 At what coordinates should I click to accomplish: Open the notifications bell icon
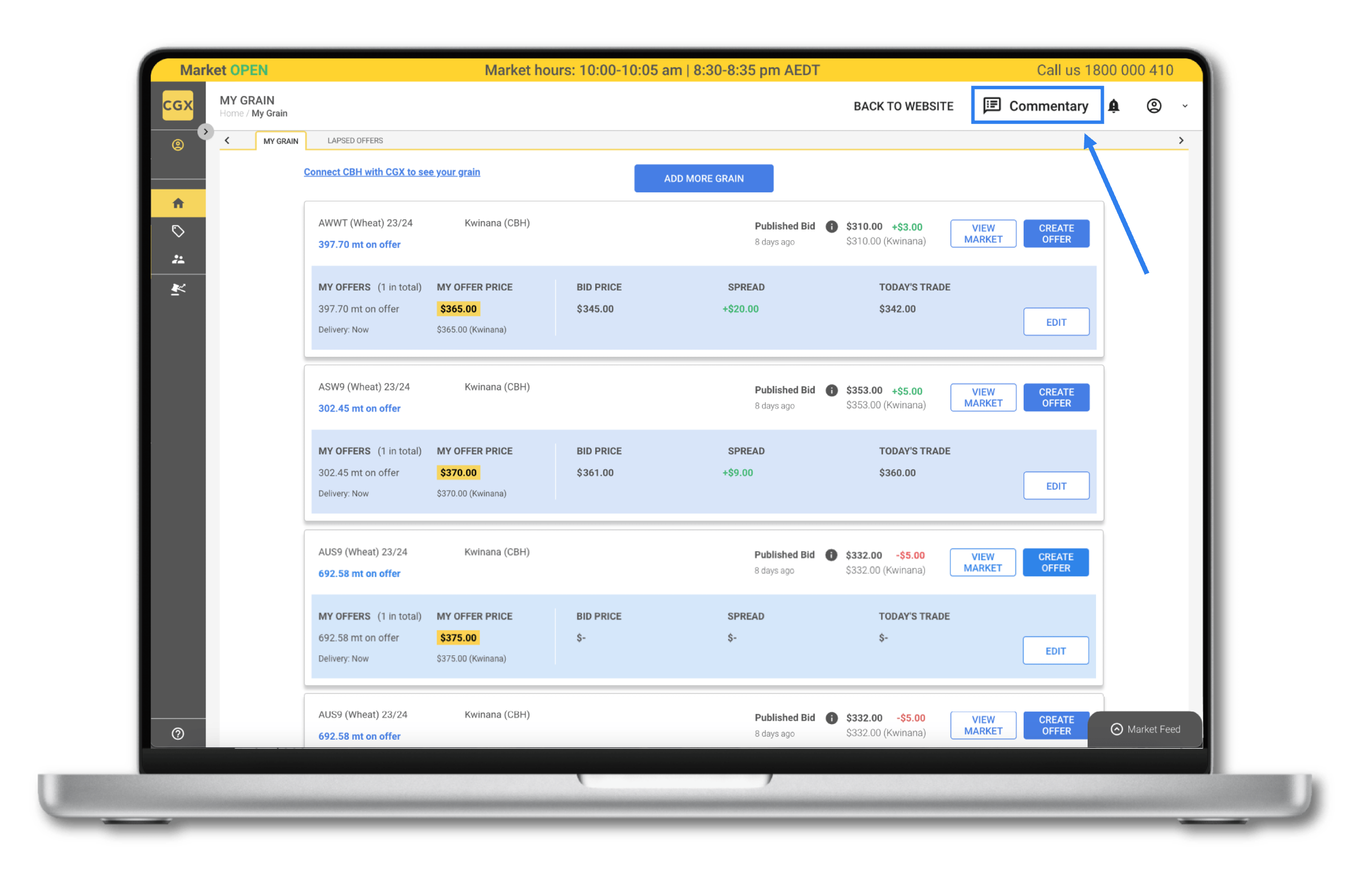[x=1113, y=106]
